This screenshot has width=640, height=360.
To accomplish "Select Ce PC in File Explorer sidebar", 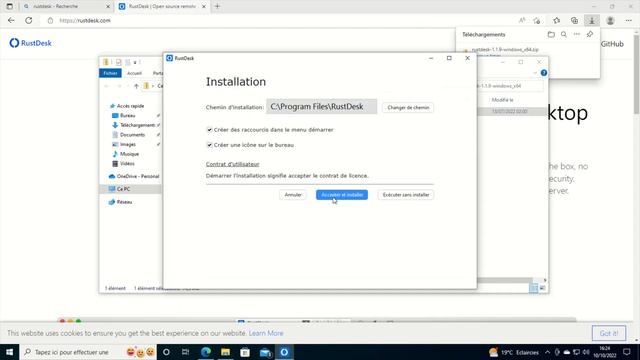I will [x=123, y=189].
